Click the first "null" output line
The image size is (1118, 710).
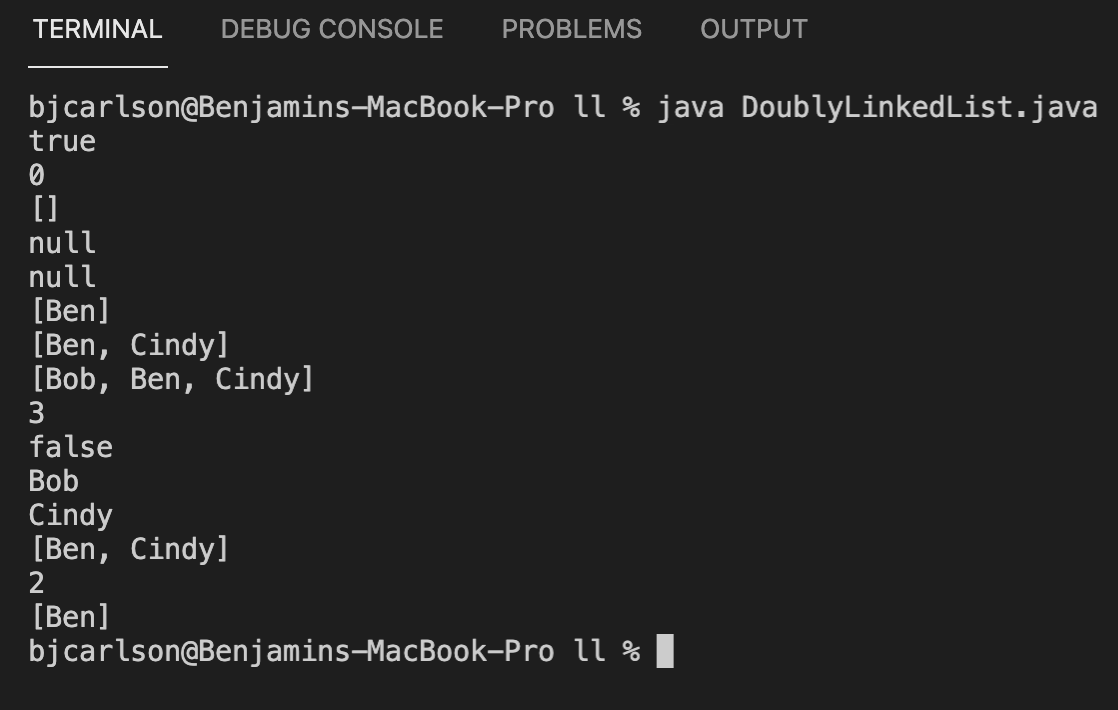pos(62,243)
